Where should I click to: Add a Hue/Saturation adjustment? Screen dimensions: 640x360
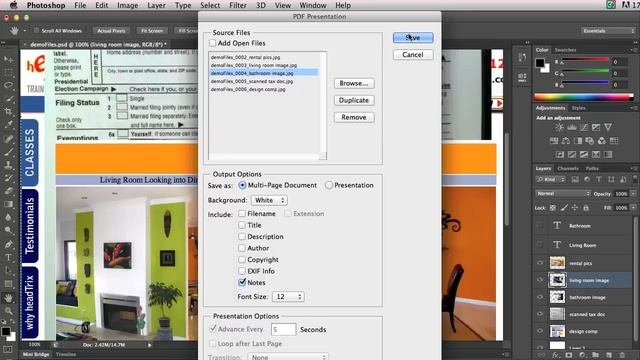(x=553, y=141)
